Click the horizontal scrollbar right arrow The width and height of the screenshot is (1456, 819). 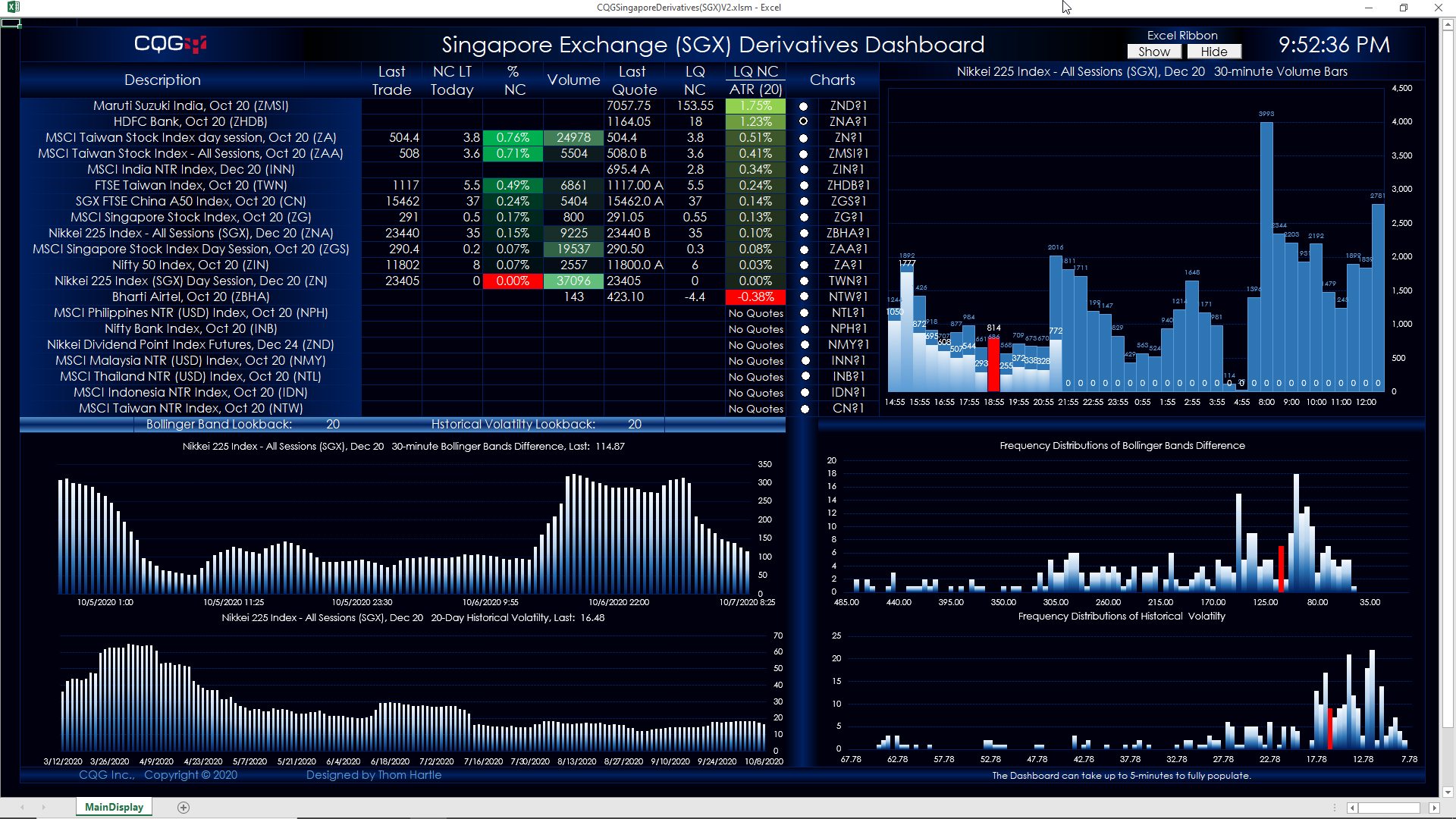coord(1434,808)
